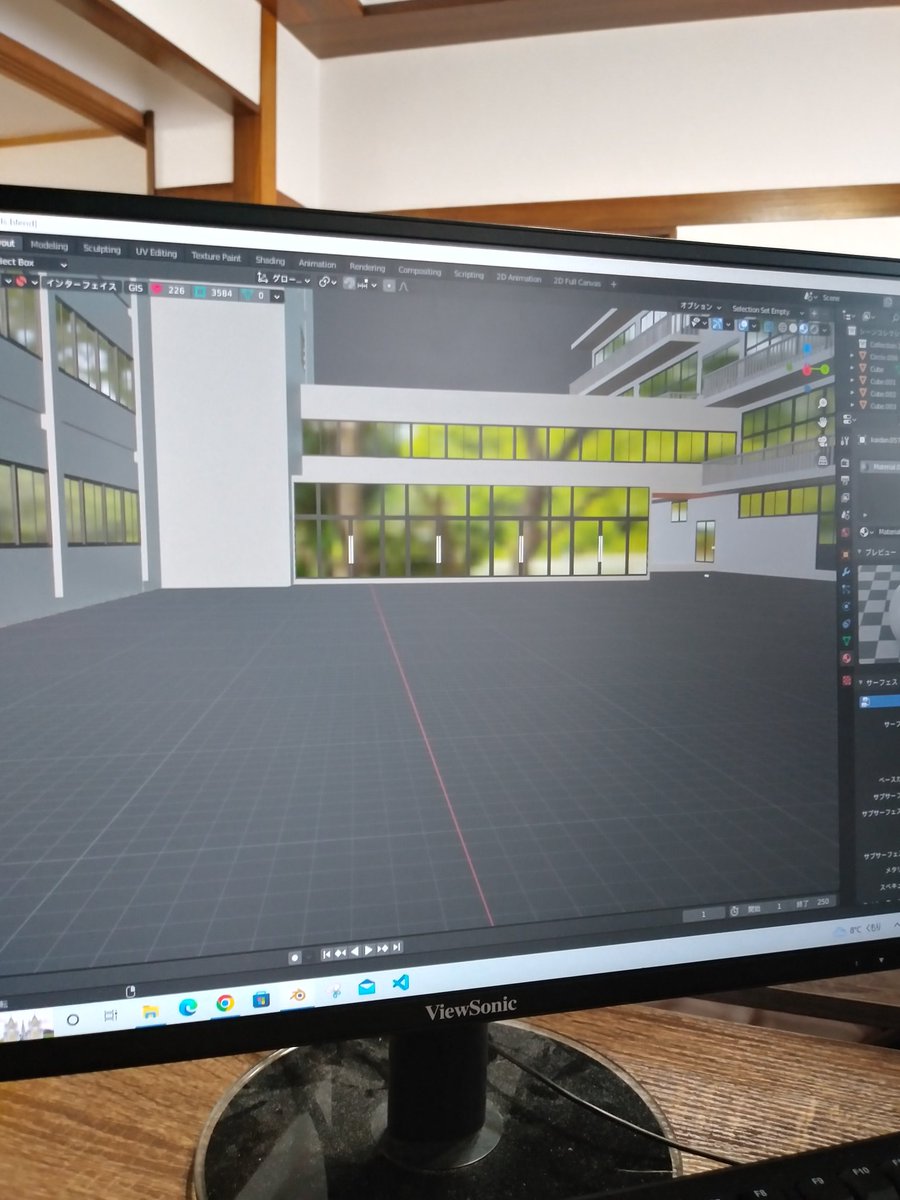Screen dimensions: 900x1200
Task: Click the green Y axis gizmo handle
Action: coord(825,369)
